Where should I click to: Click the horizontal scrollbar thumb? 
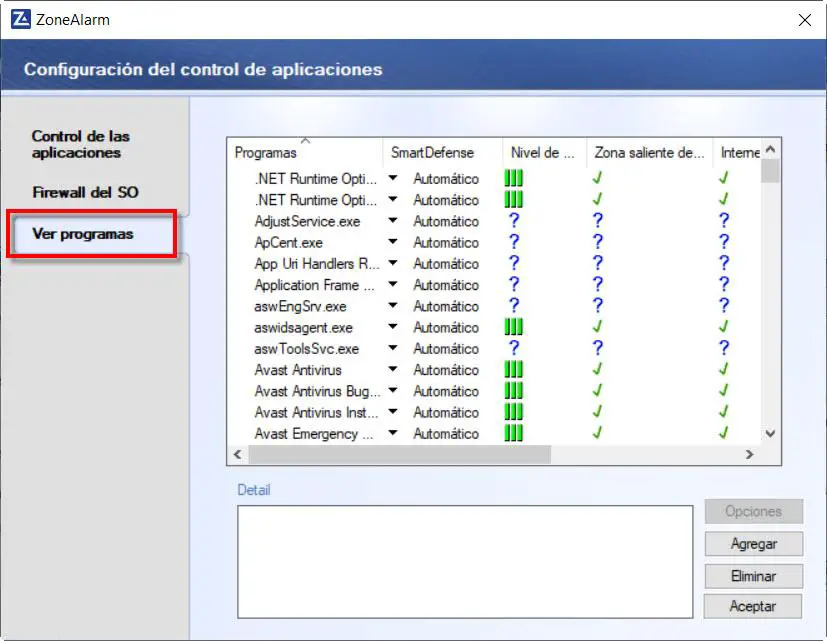[400, 454]
